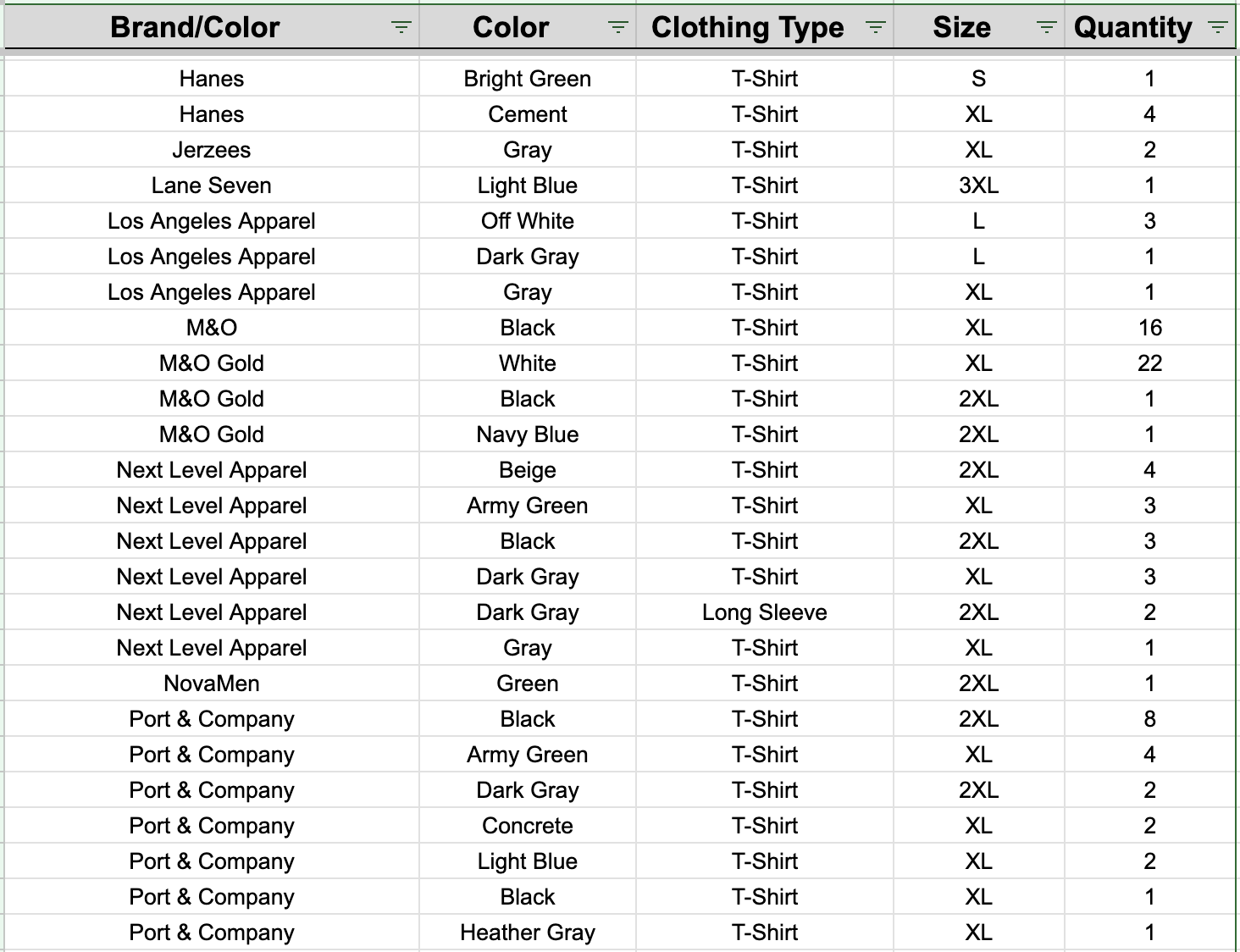Click the Navy Blue color cell
The image size is (1240, 952).
click(x=528, y=434)
